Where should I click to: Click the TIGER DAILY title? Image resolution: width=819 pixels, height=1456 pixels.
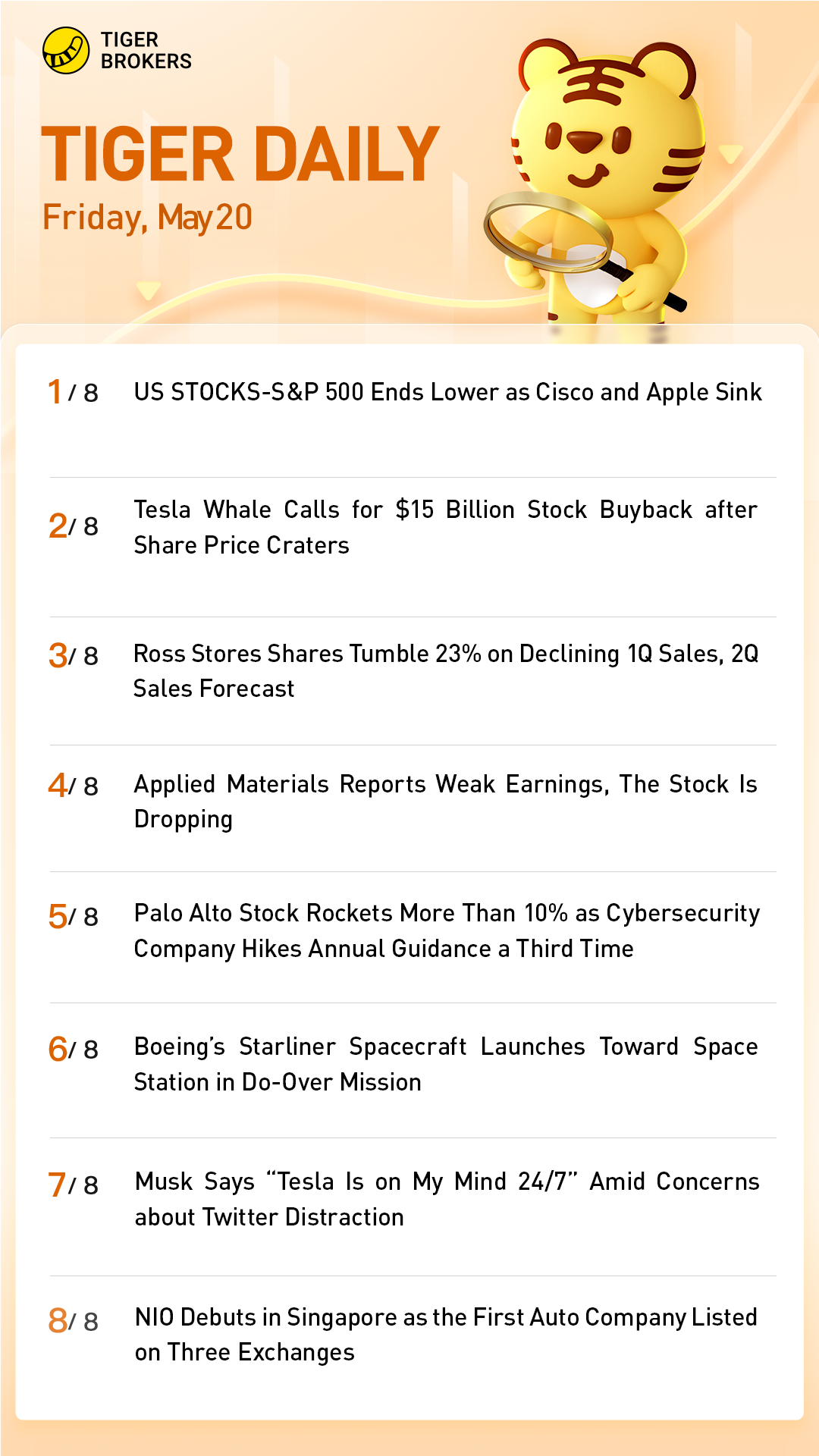coord(240,154)
